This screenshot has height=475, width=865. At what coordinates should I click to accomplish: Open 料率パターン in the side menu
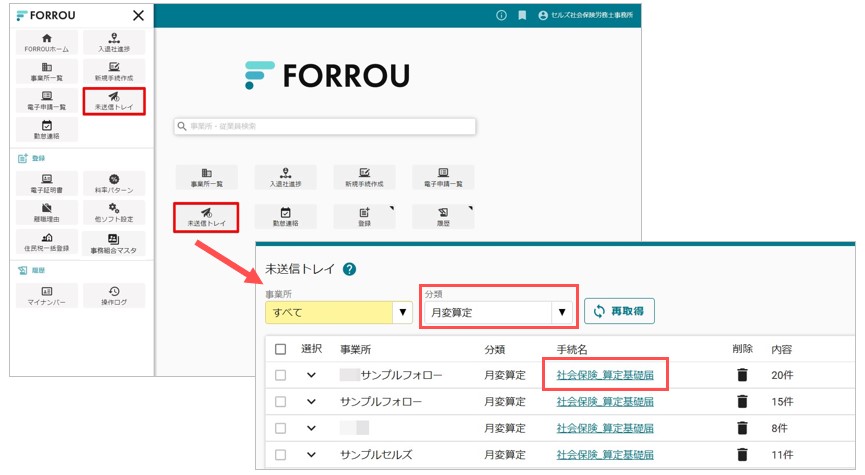pyautogui.click(x=114, y=184)
